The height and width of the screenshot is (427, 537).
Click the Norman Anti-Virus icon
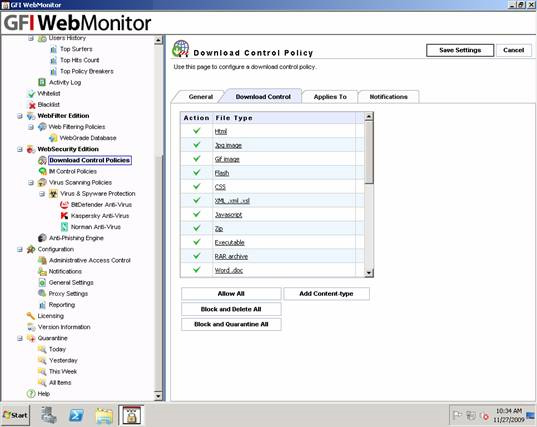click(x=64, y=227)
